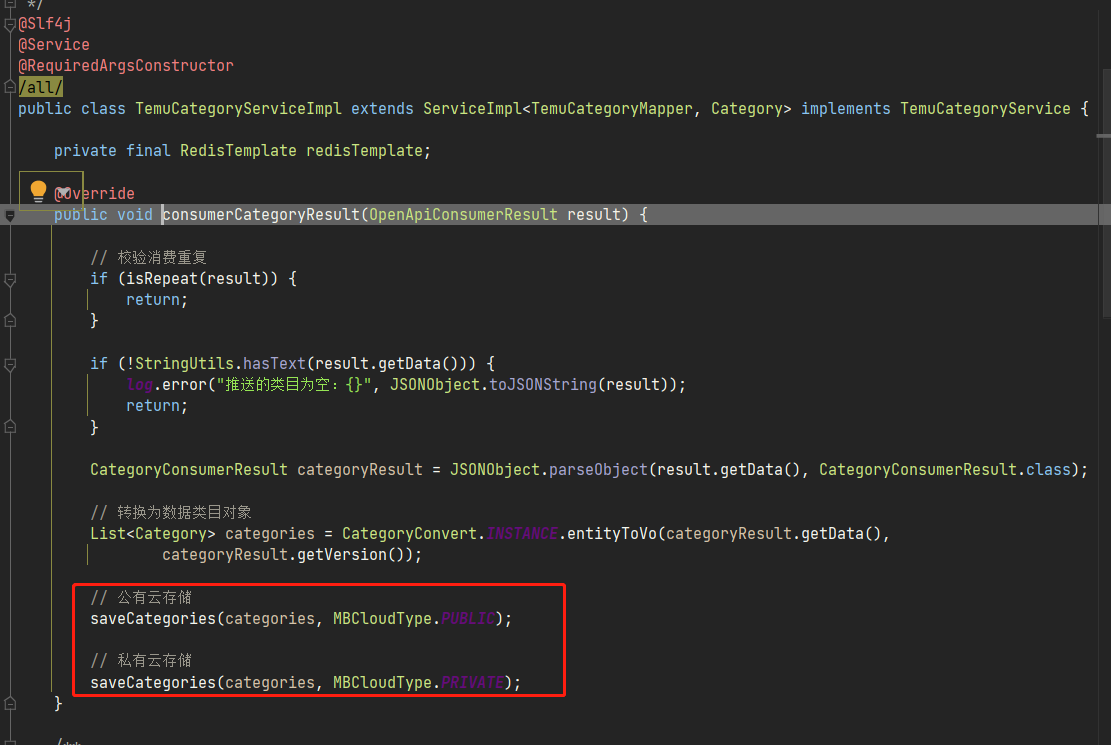
Task: Click the MBCloudType.PUBLIC enum constant
Action: [467, 619]
